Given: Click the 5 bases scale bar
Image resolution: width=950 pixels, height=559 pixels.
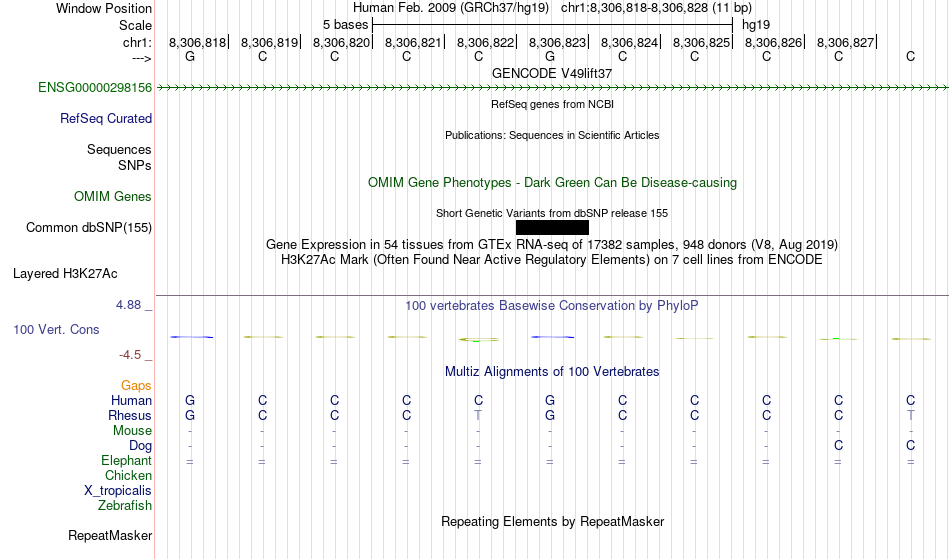Looking at the screenshot, I should coord(552,25).
